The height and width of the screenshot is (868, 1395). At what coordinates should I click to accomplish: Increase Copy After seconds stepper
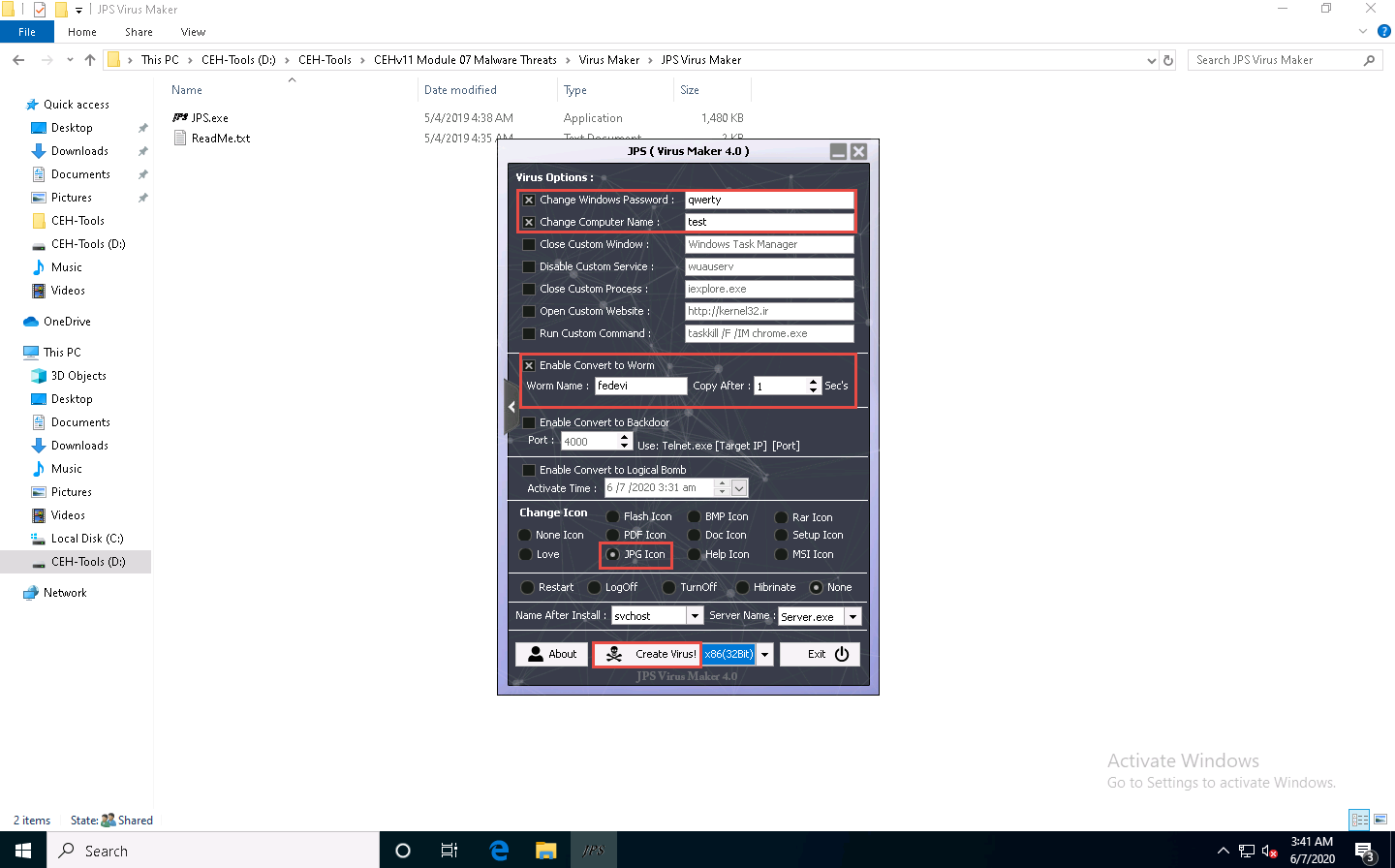(813, 382)
